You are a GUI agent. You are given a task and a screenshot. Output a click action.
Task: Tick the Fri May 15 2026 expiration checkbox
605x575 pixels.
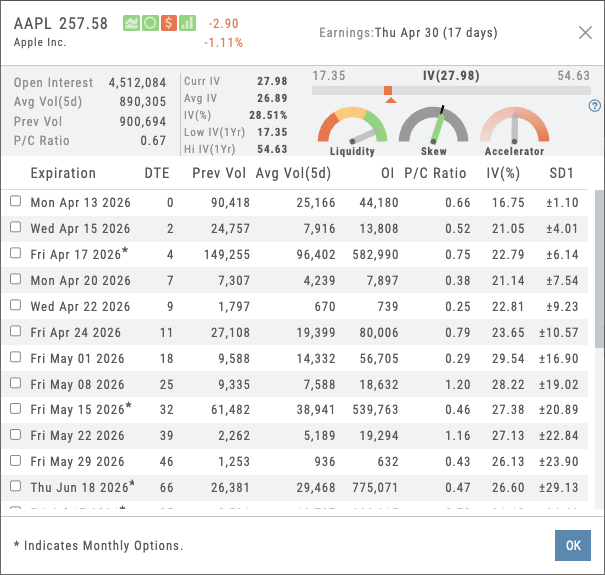(x=15, y=410)
